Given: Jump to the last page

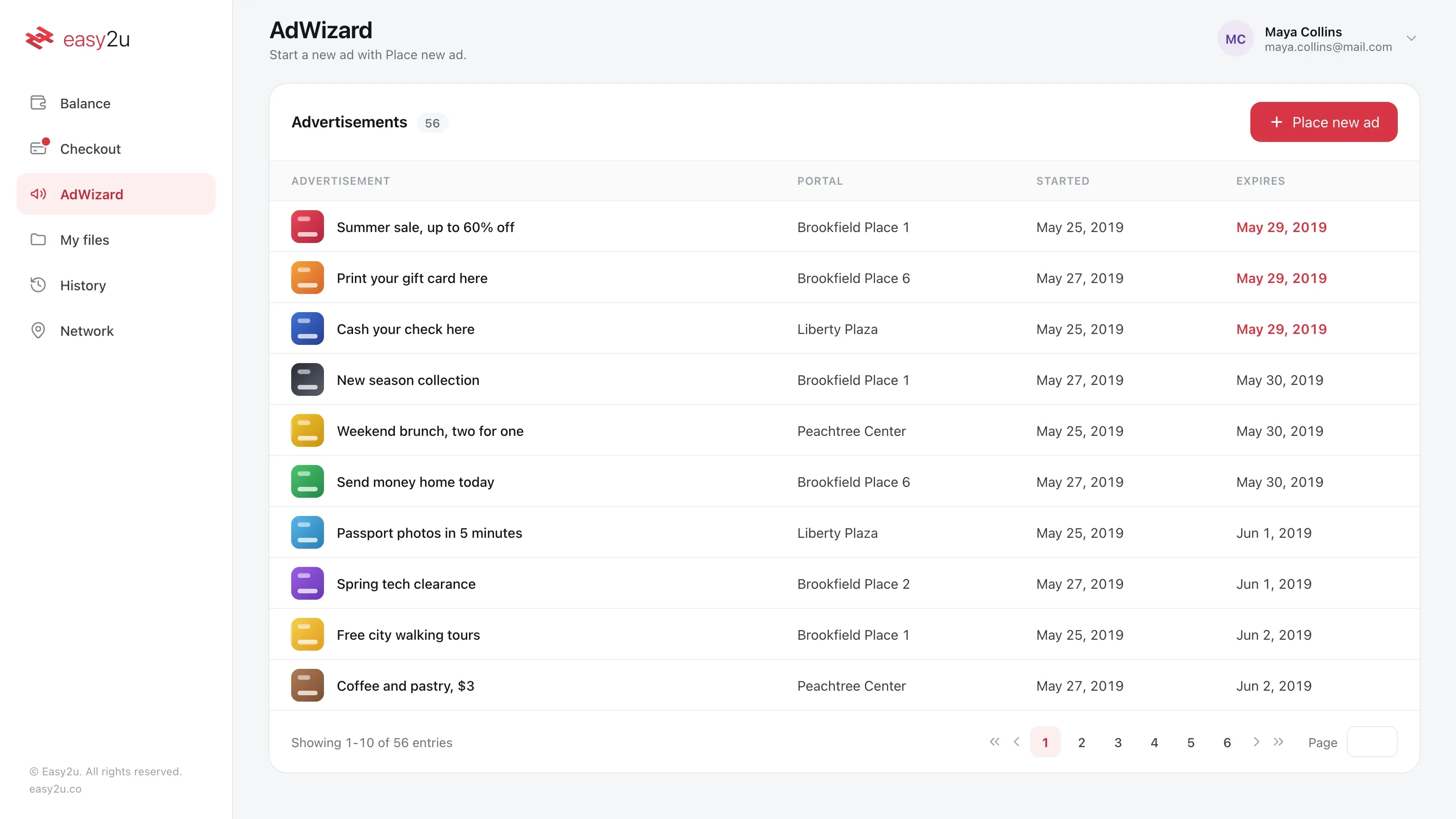Looking at the screenshot, I should pyautogui.click(x=1279, y=742).
